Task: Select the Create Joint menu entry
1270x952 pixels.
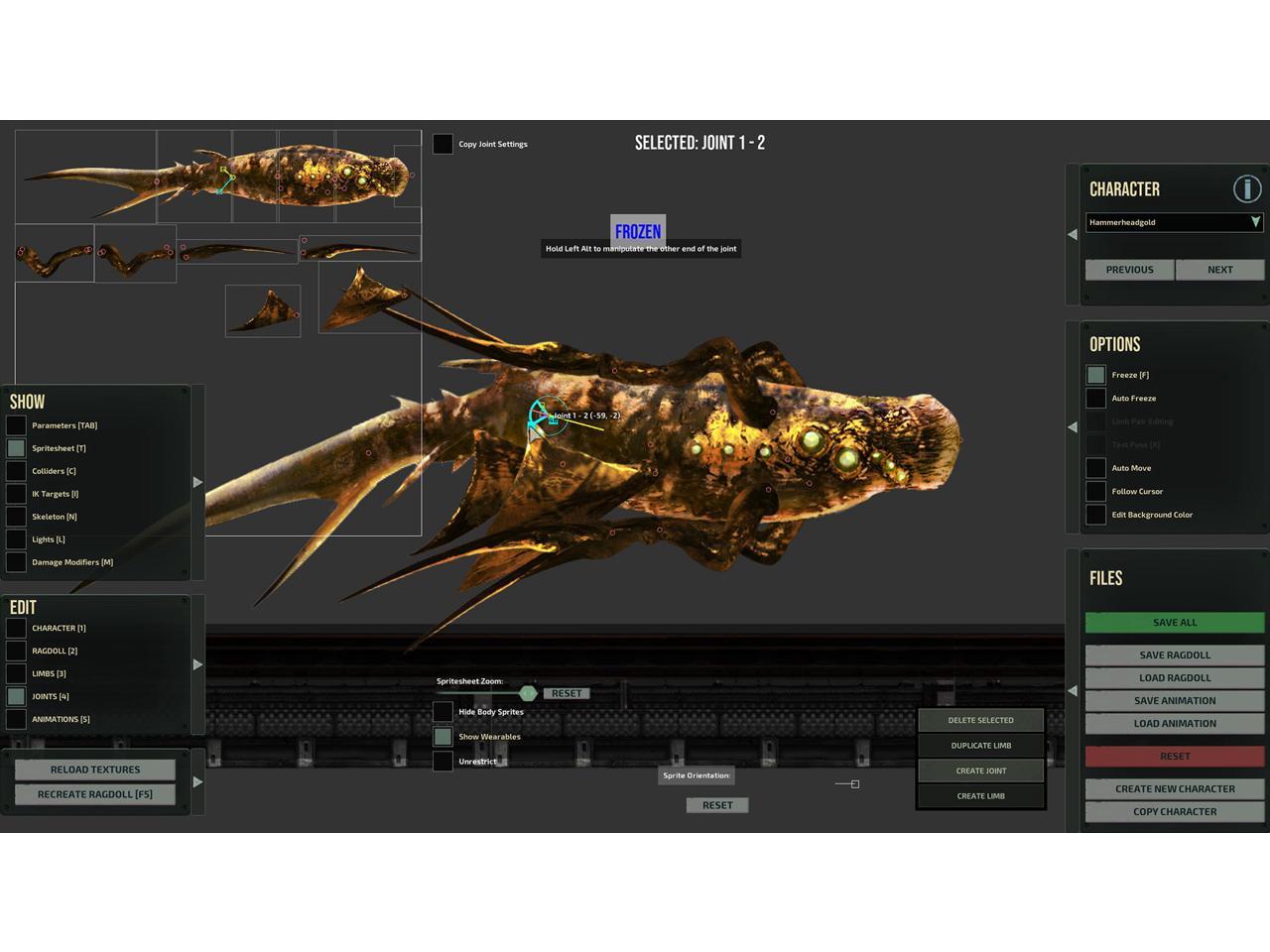Action: 980,771
